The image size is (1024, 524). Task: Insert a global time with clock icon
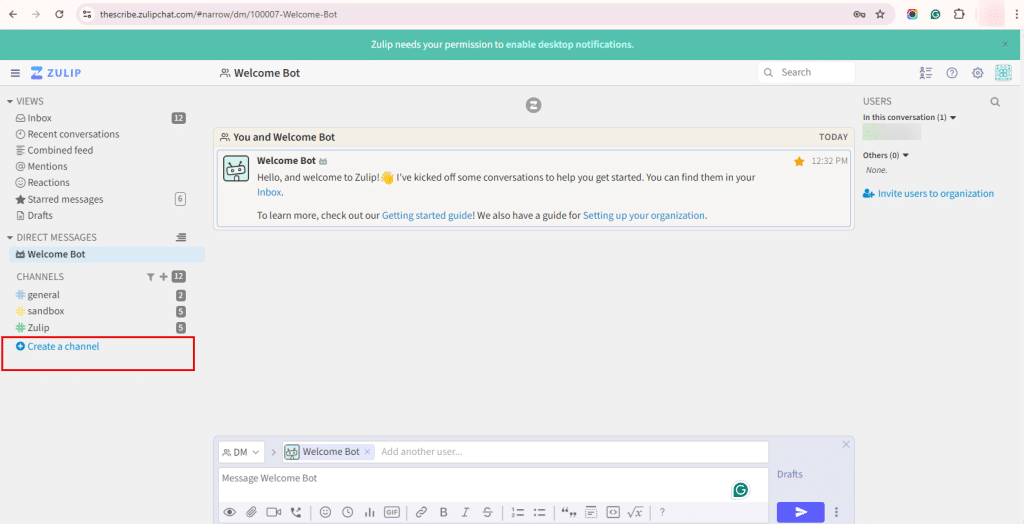[x=347, y=512]
